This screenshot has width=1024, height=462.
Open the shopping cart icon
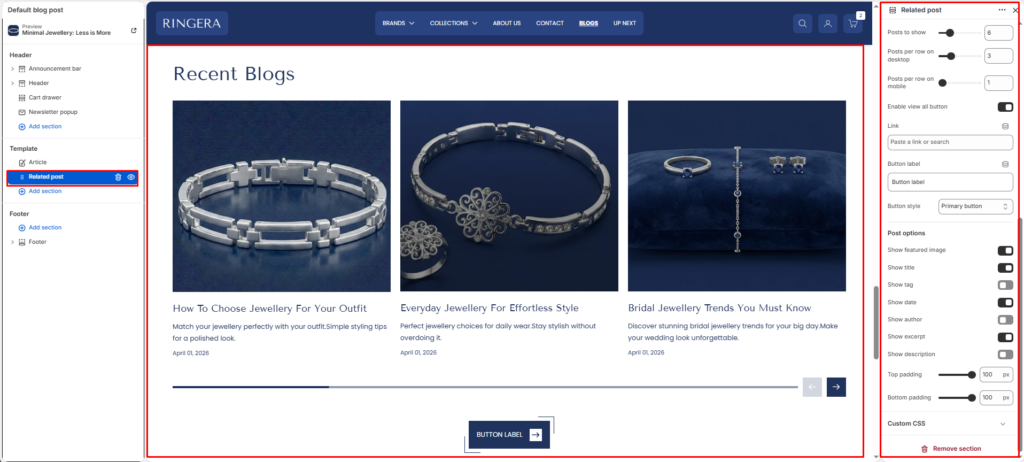pyautogui.click(x=853, y=24)
